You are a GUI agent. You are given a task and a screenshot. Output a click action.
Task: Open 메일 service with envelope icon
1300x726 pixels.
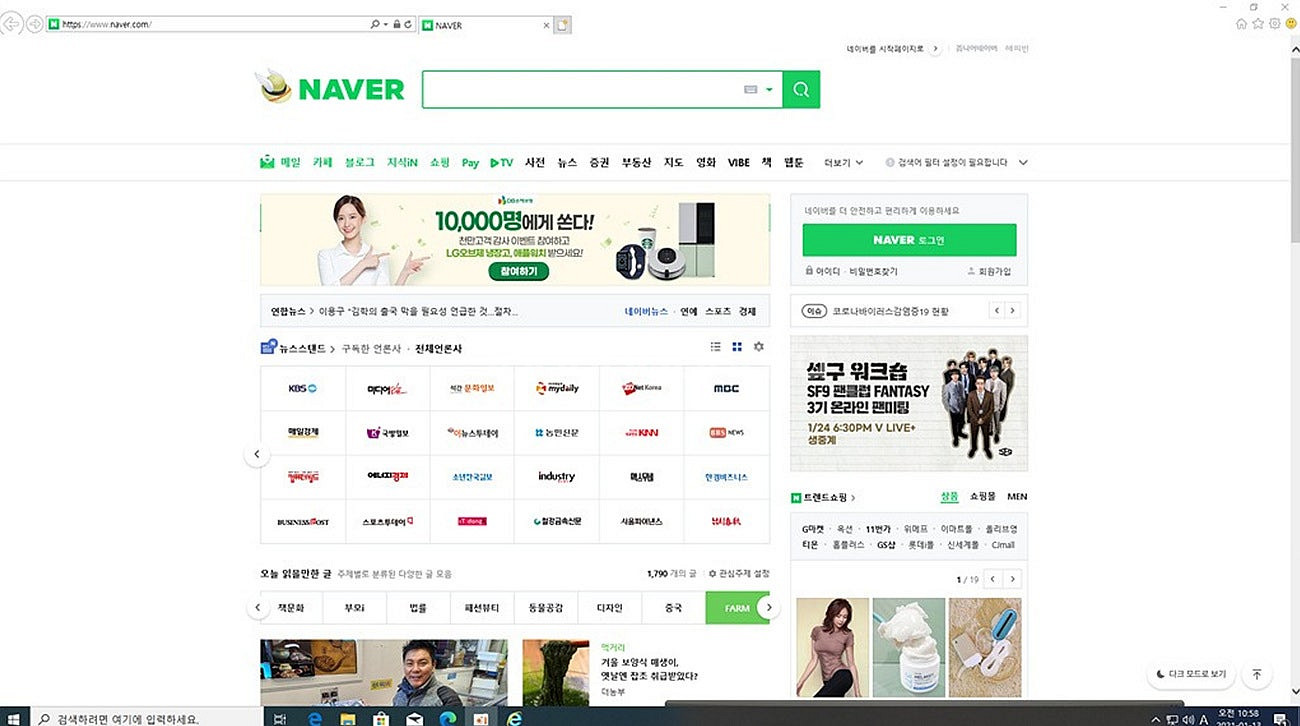[x=280, y=162]
